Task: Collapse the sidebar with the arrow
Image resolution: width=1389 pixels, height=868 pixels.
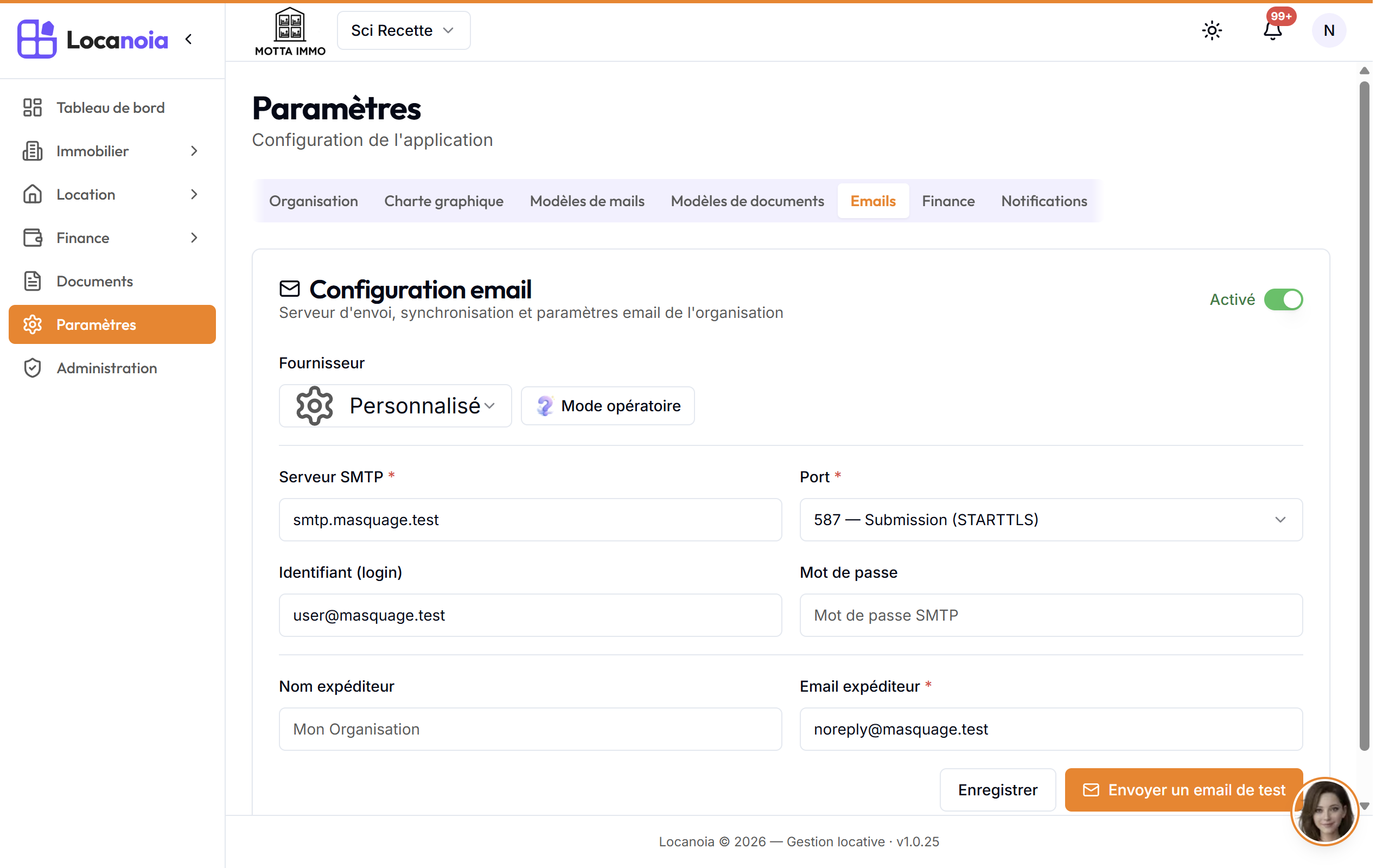Action: coord(189,39)
